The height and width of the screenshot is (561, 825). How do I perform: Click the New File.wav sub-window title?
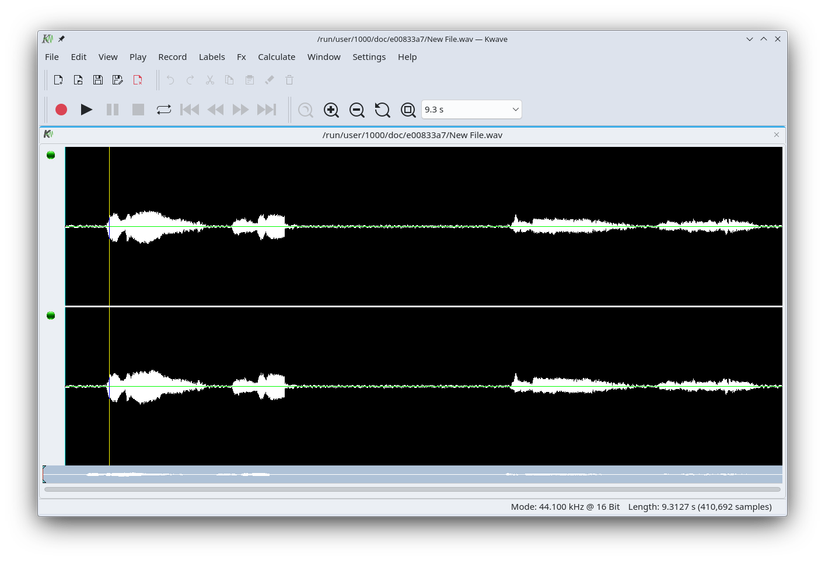pyautogui.click(x=412, y=135)
